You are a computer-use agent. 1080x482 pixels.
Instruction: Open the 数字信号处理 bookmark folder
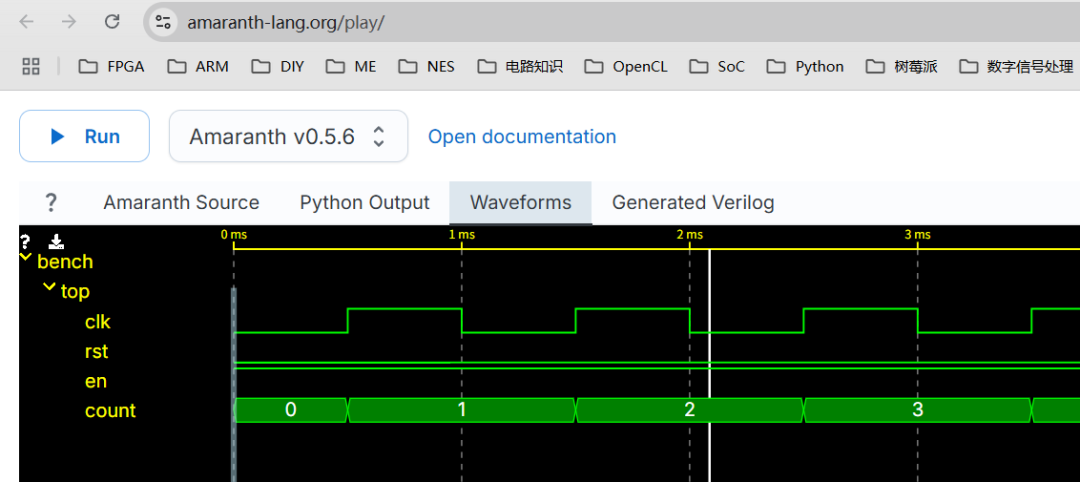1017,67
